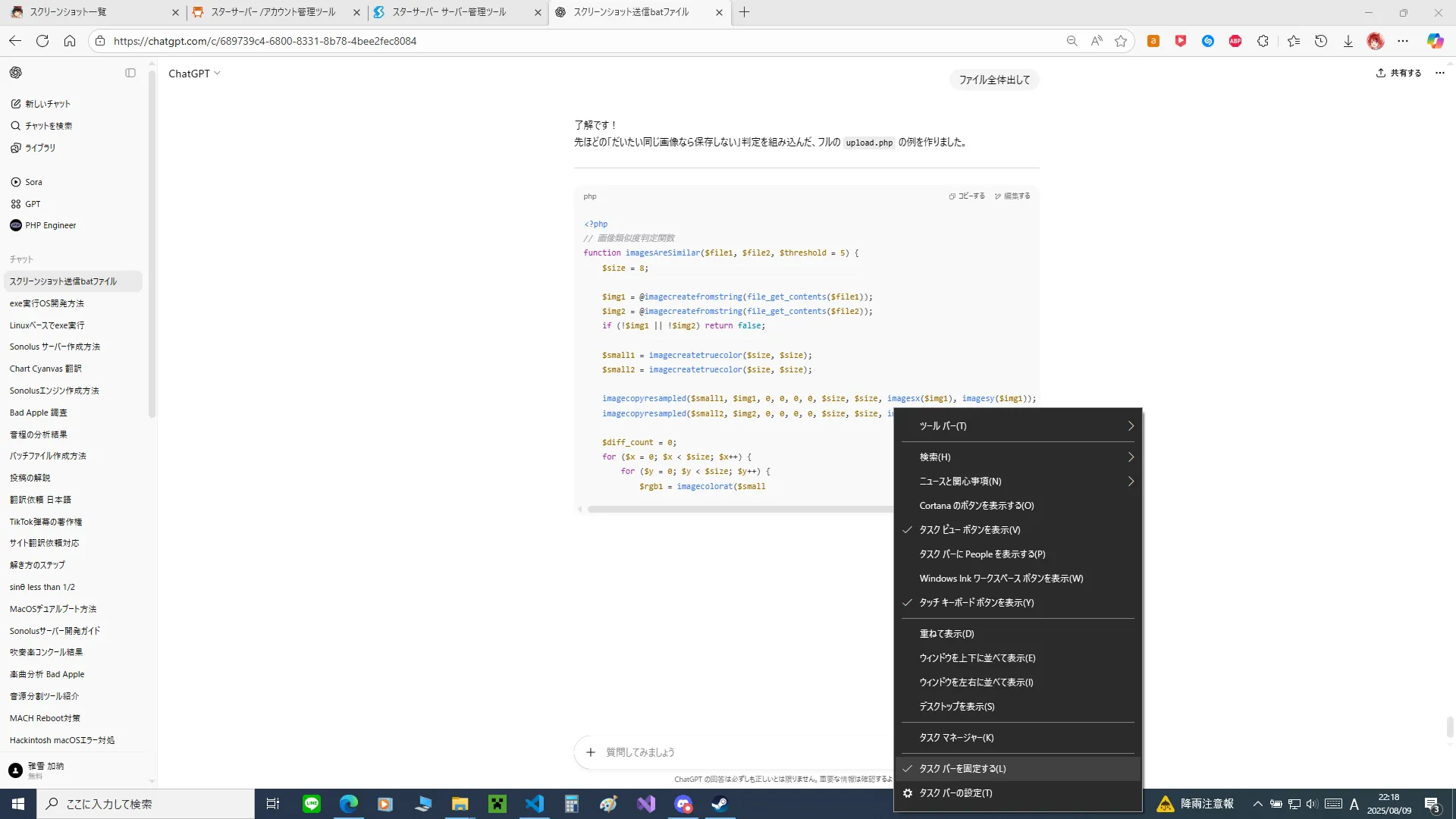Open Visual Studio Code from taskbar
Screen dimensions: 1456x819
tap(535, 804)
